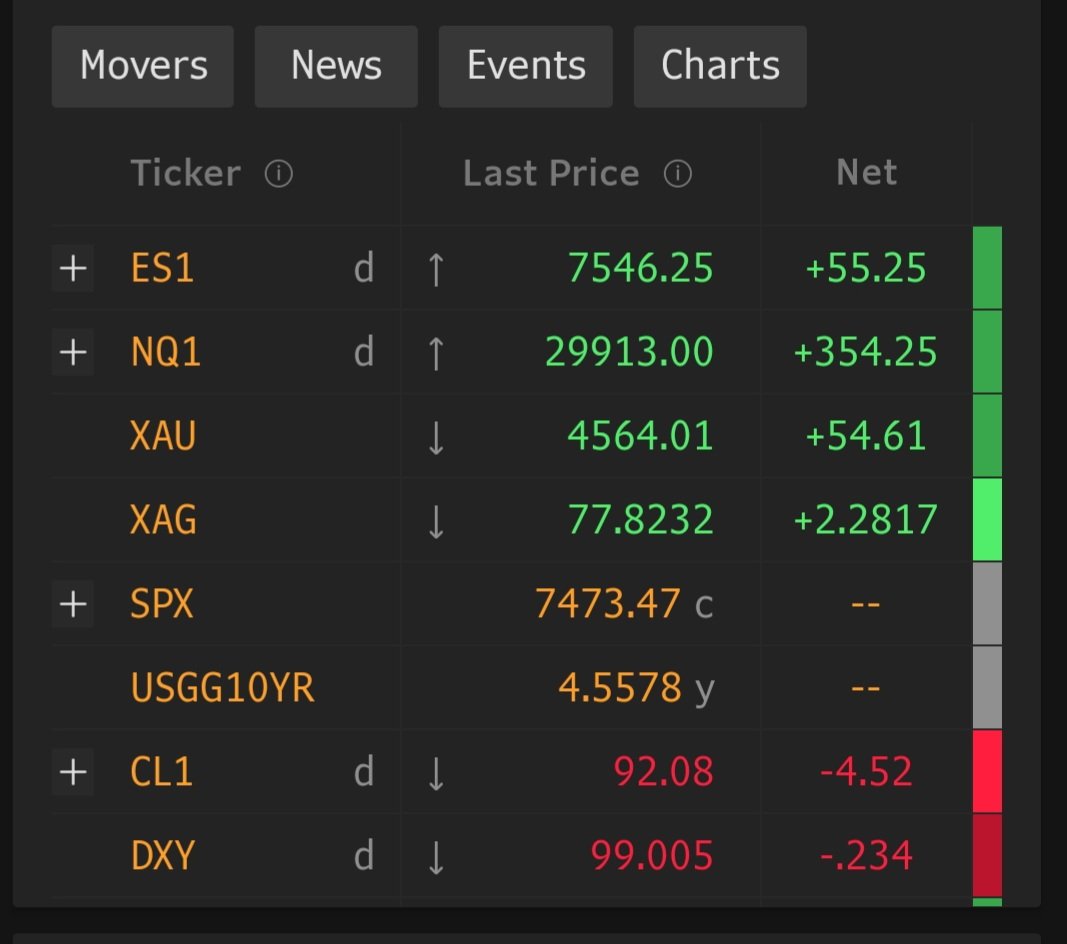The height and width of the screenshot is (944, 1067).
Task: Select the DXY ticker
Action: tap(163, 856)
